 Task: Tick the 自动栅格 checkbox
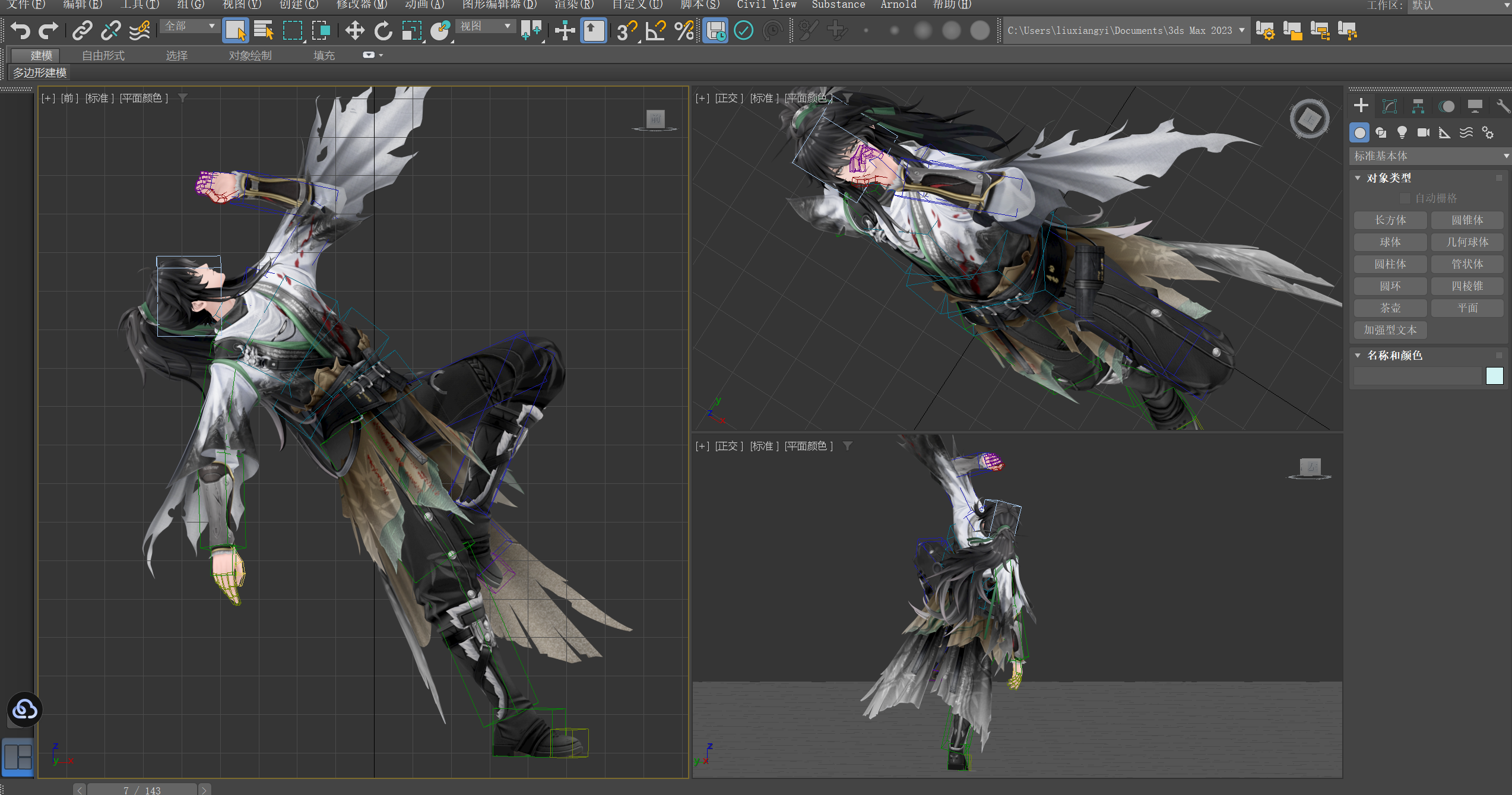(1405, 198)
